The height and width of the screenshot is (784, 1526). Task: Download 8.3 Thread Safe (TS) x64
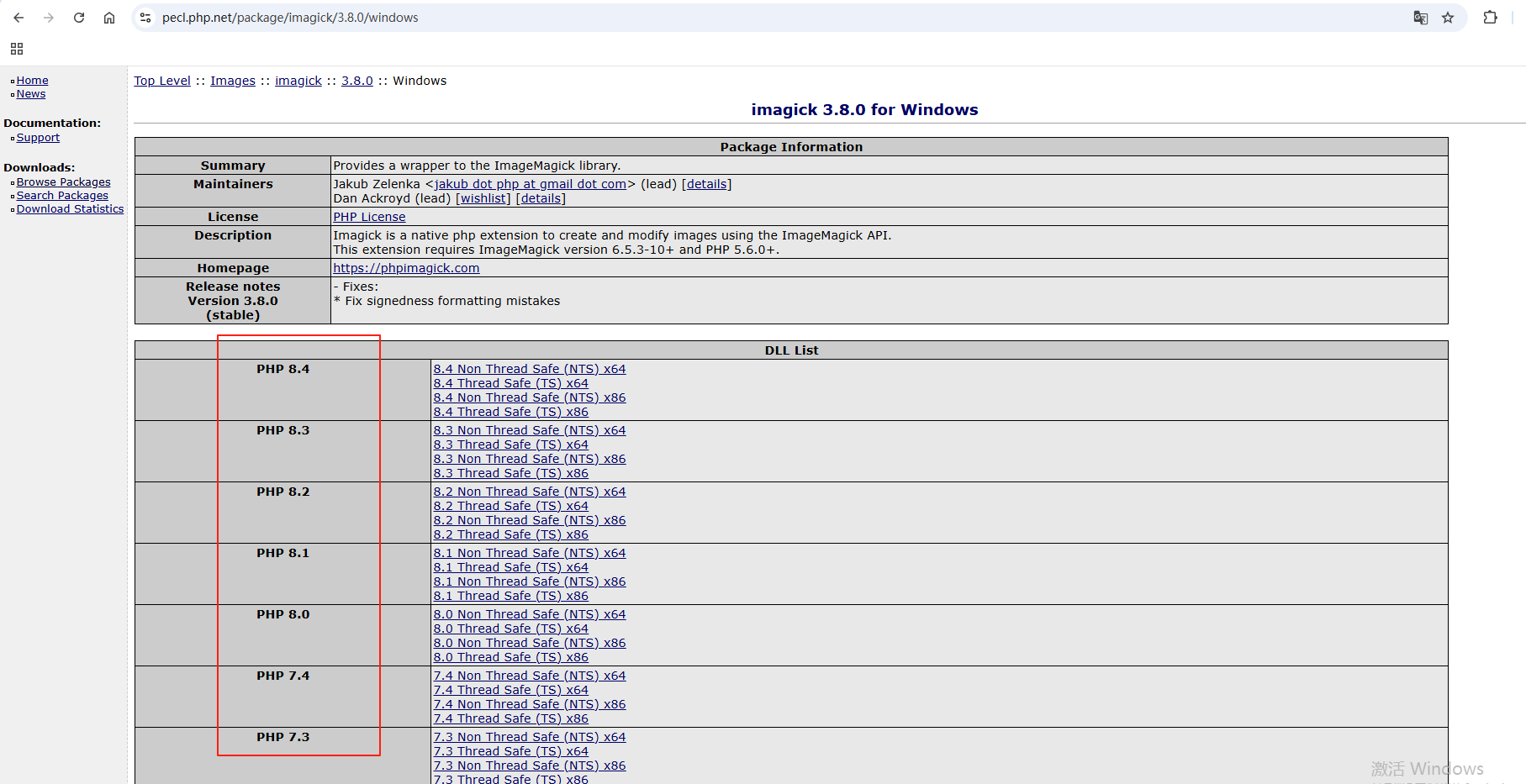point(511,445)
